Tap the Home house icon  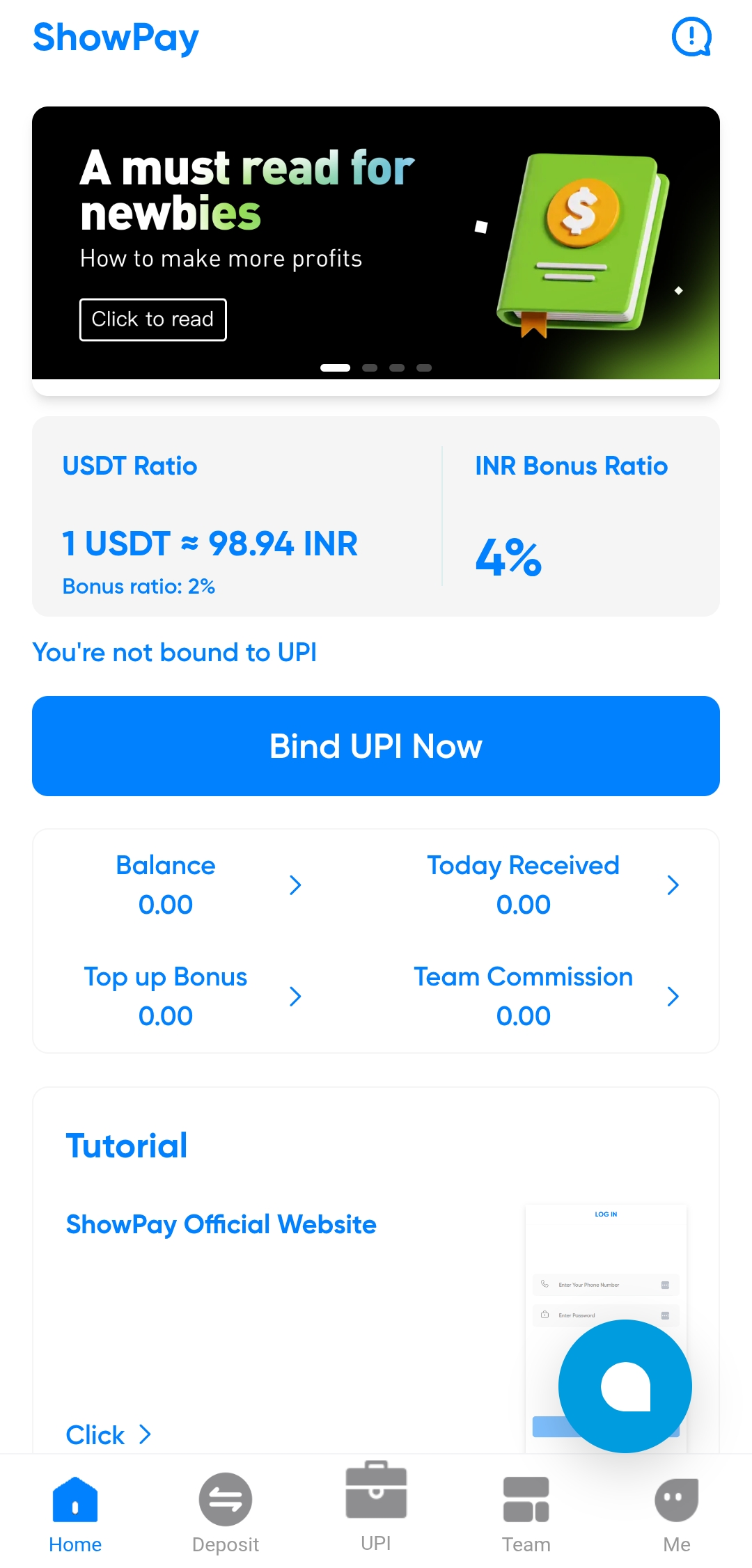point(75,1499)
